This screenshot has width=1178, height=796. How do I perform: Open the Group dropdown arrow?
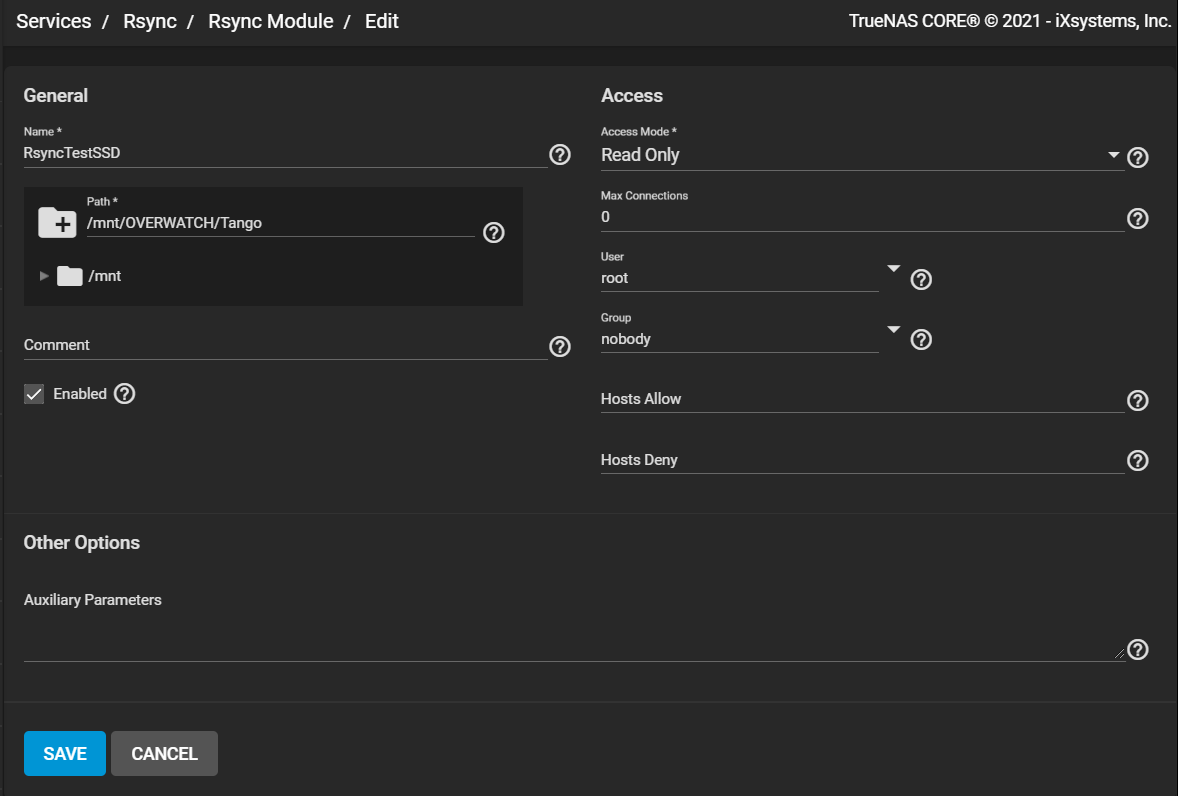pos(893,329)
